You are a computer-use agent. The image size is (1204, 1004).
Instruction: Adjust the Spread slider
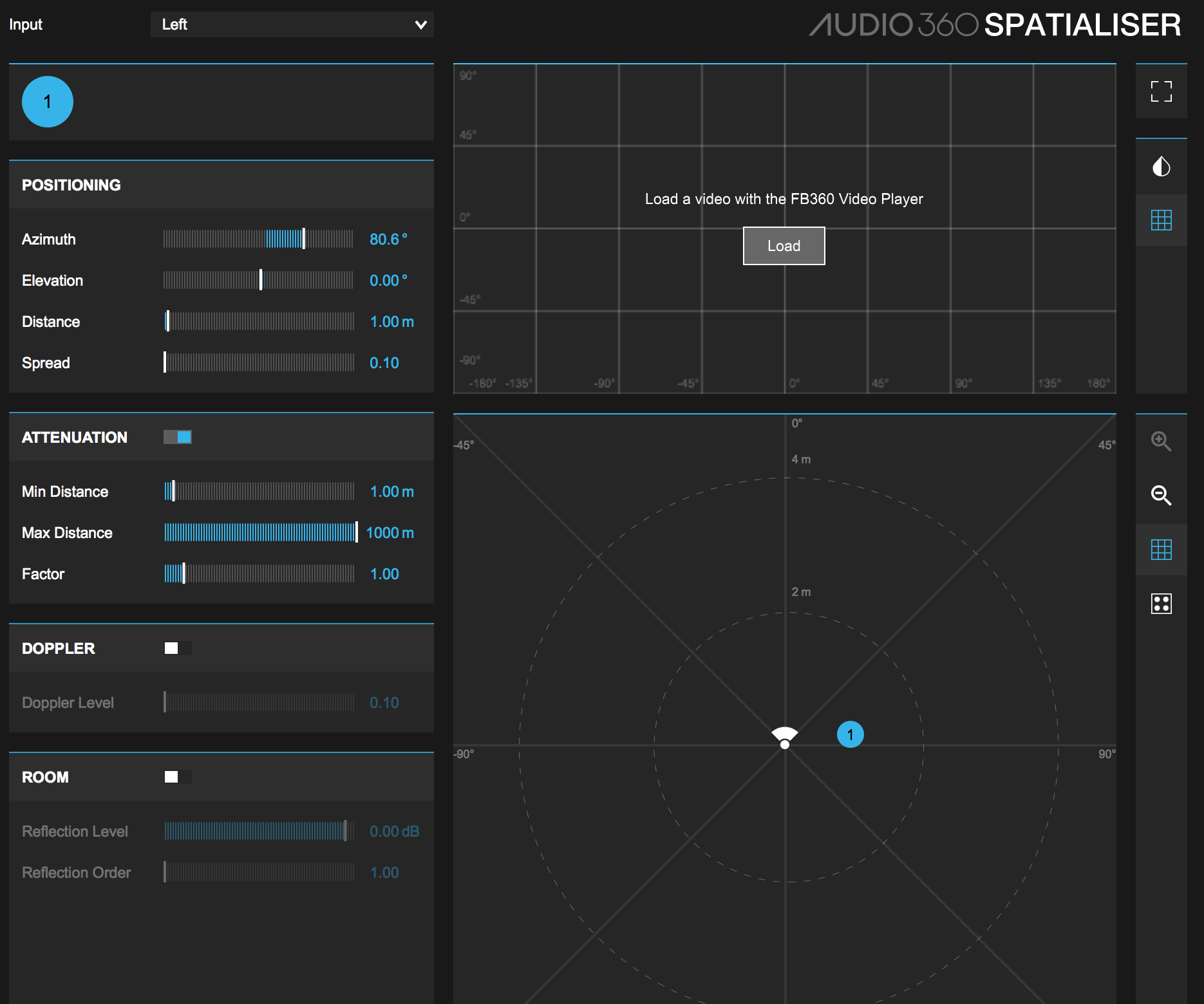pyautogui.click(x=258, y=362)
